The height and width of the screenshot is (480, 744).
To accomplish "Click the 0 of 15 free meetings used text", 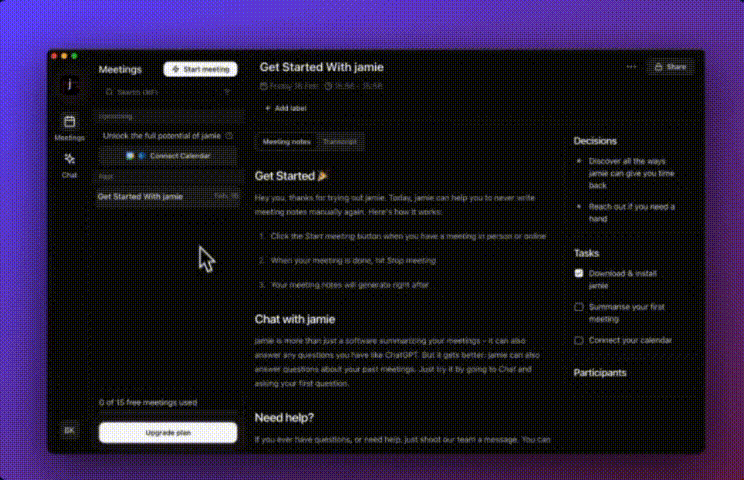I will coord(148,403).
